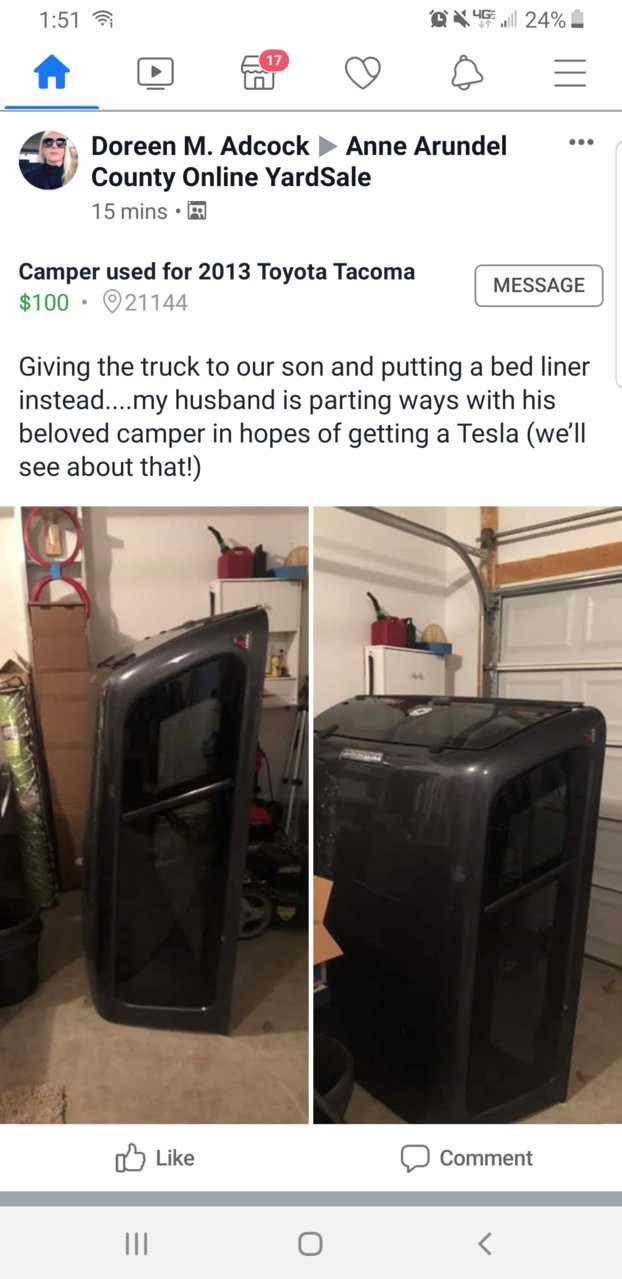View the left camper shell photo
Viewport: 622px width, 1279px height.
click(x=154, y=815)
